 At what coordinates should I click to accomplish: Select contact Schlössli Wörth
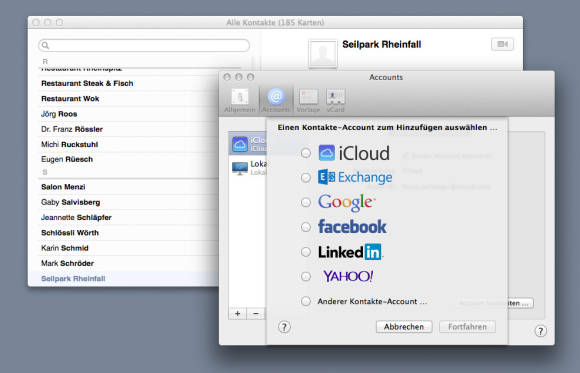(x=128, y=233)
